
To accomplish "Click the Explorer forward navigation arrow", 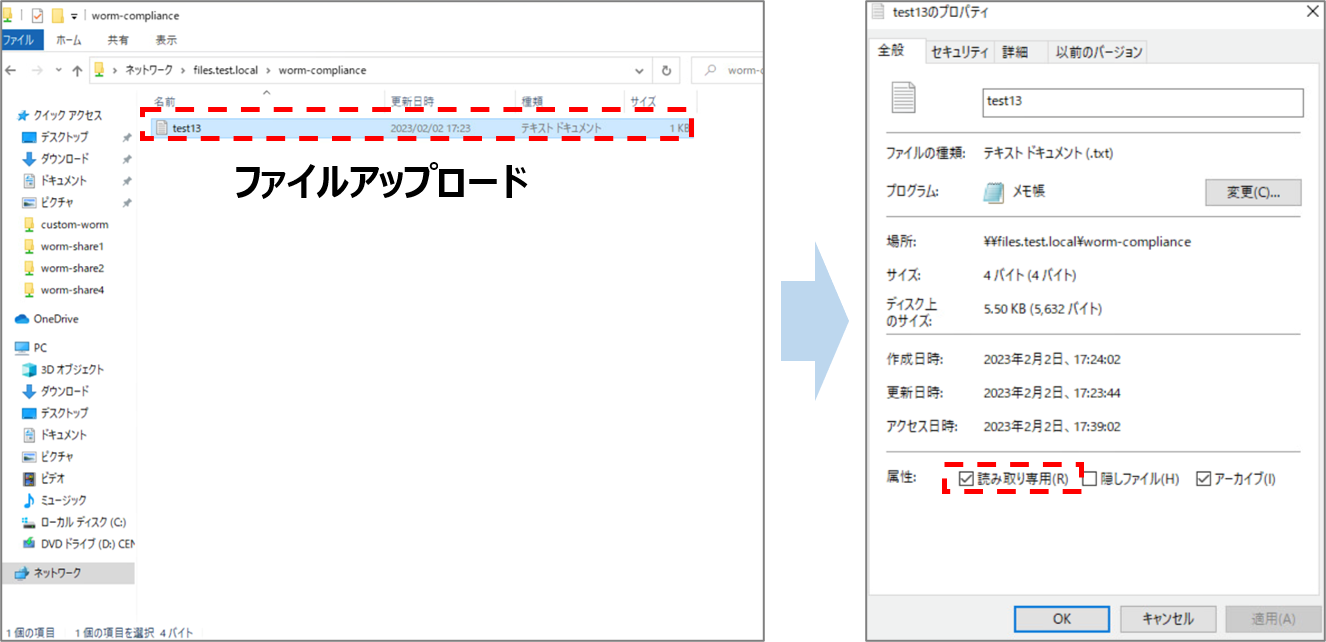I will click(37, 71).
